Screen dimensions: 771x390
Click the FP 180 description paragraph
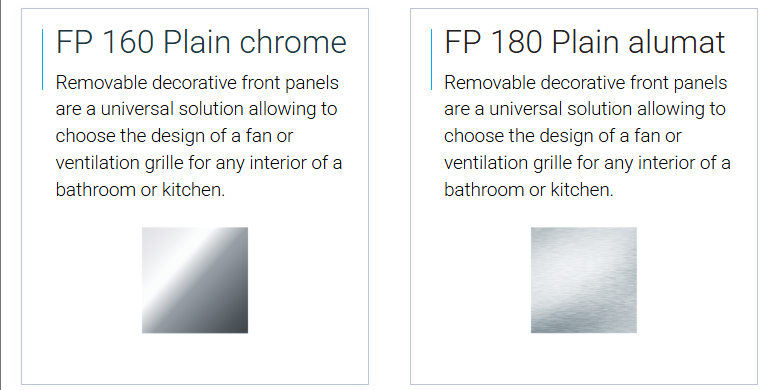[x=587, y=136]
